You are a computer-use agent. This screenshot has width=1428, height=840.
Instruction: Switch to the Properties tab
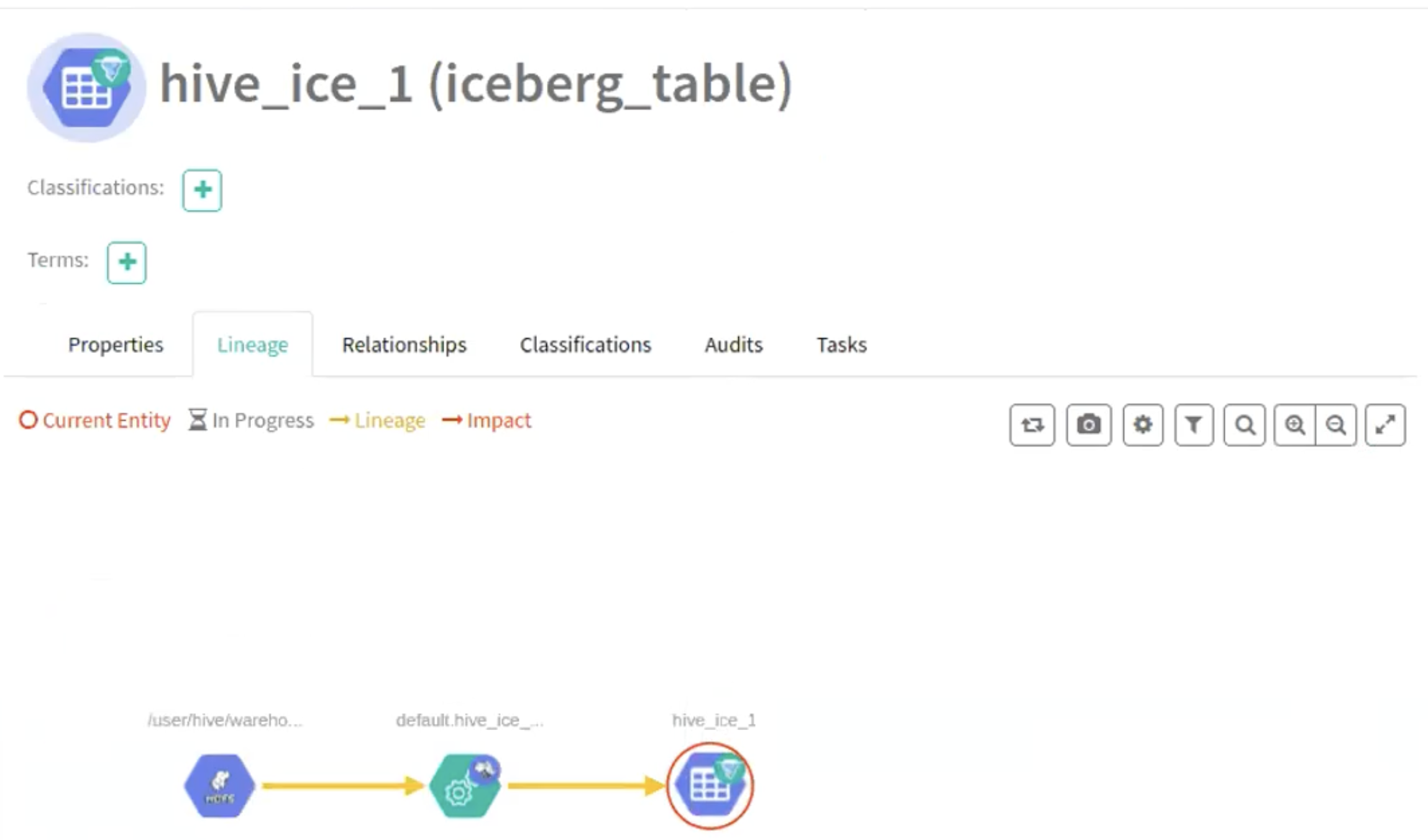click(116, 345)
